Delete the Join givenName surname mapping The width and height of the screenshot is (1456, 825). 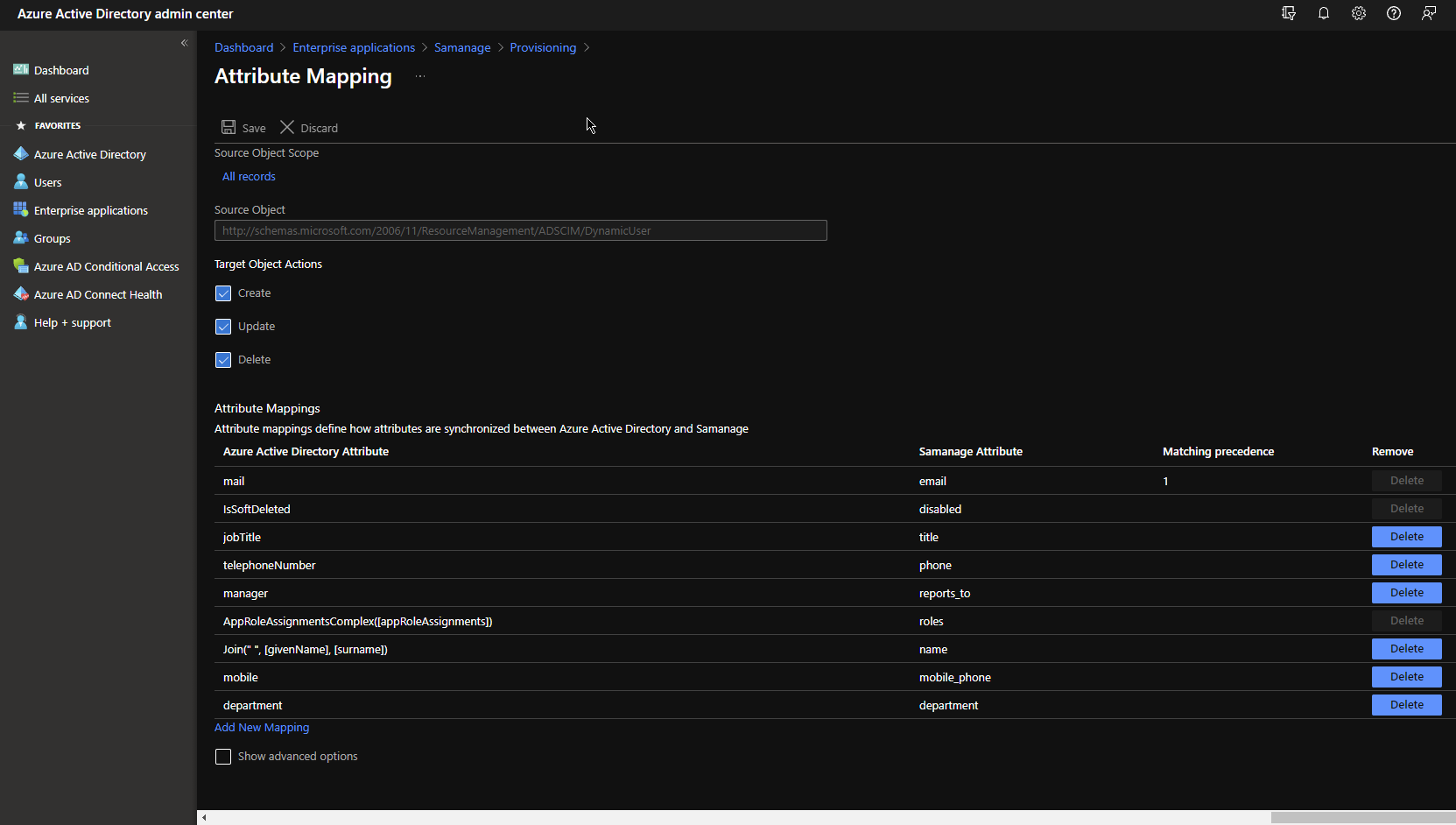(1406, 649)
